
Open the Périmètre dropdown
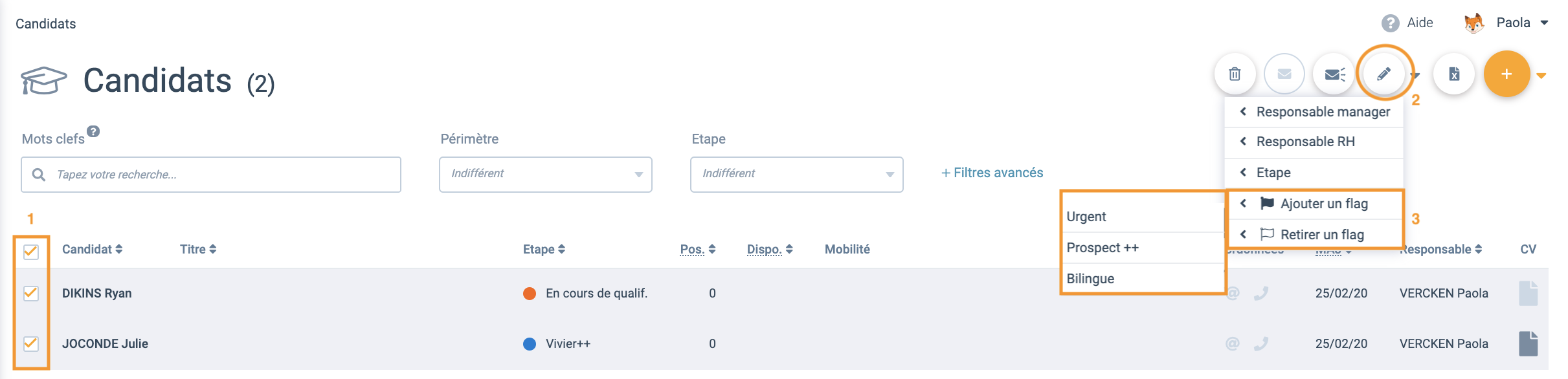545,175
